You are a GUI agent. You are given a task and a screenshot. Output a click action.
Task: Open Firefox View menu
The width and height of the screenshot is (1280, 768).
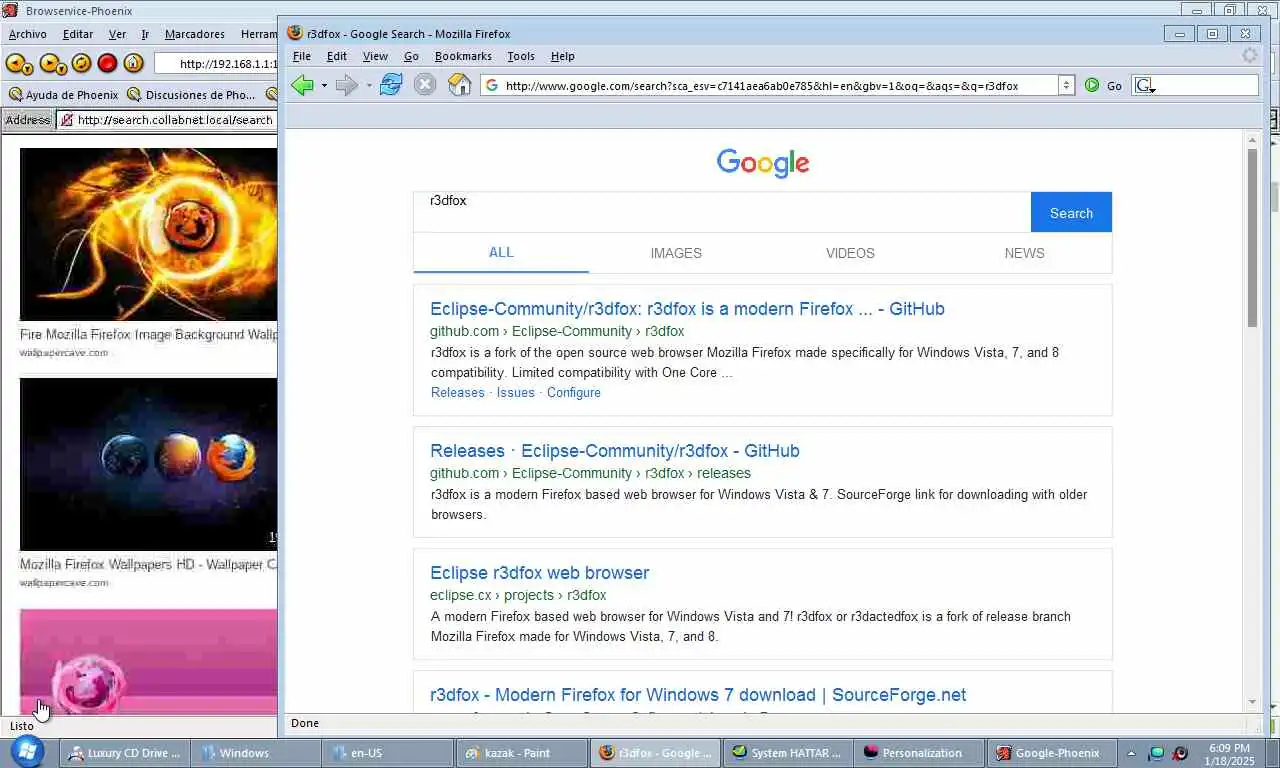(x=375, y=56)
